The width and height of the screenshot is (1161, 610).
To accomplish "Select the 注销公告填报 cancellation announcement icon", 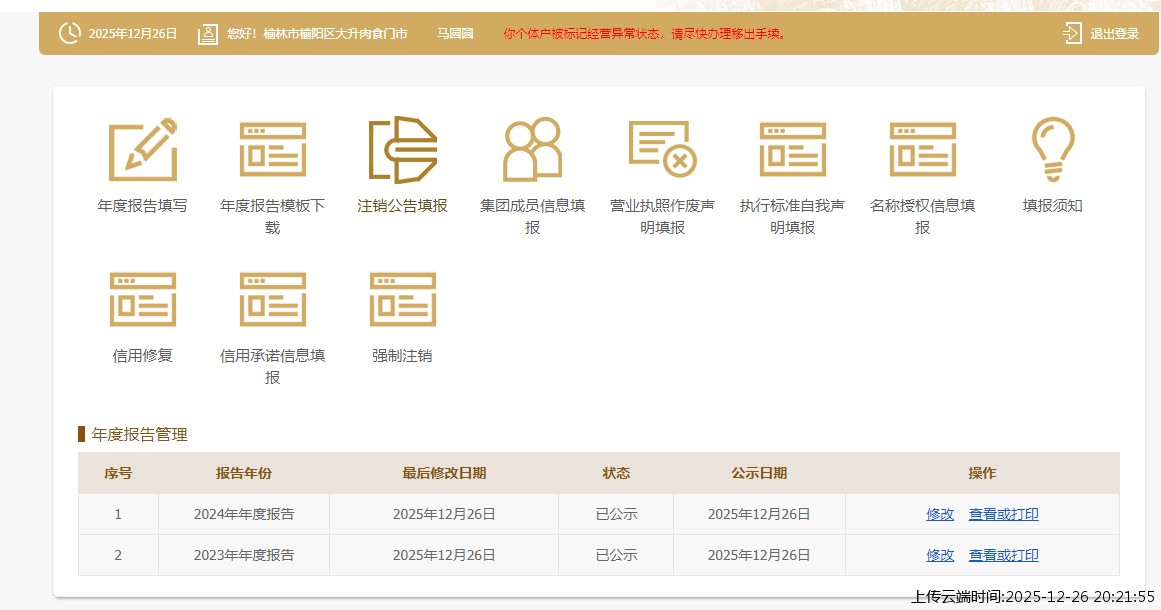I will coord(402,148).
